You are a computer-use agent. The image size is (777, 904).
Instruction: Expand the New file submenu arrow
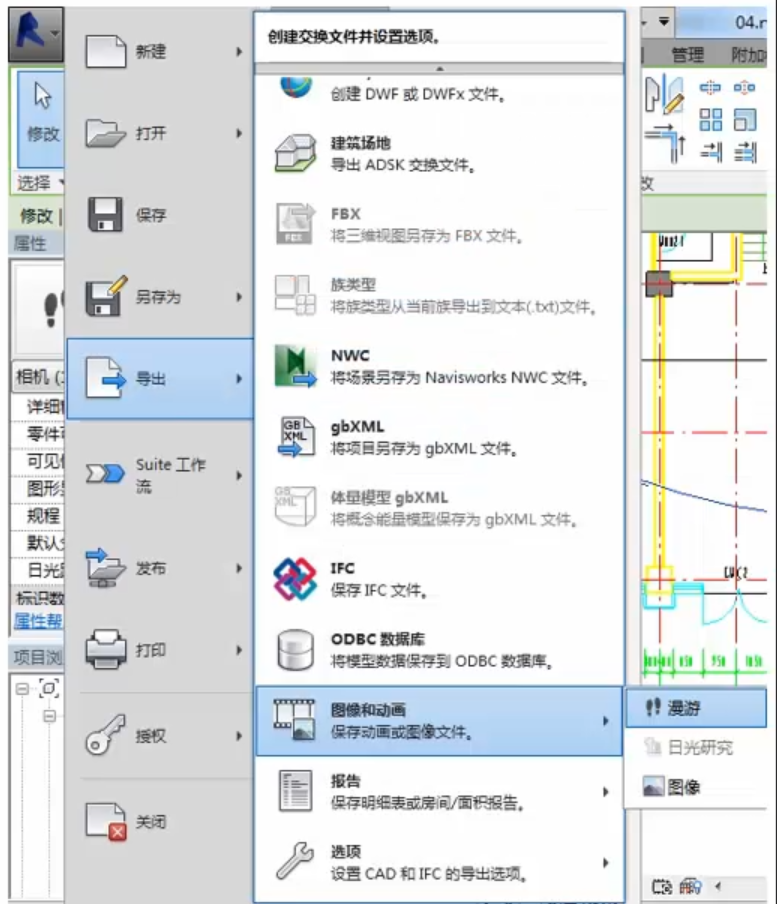(239, 51)
